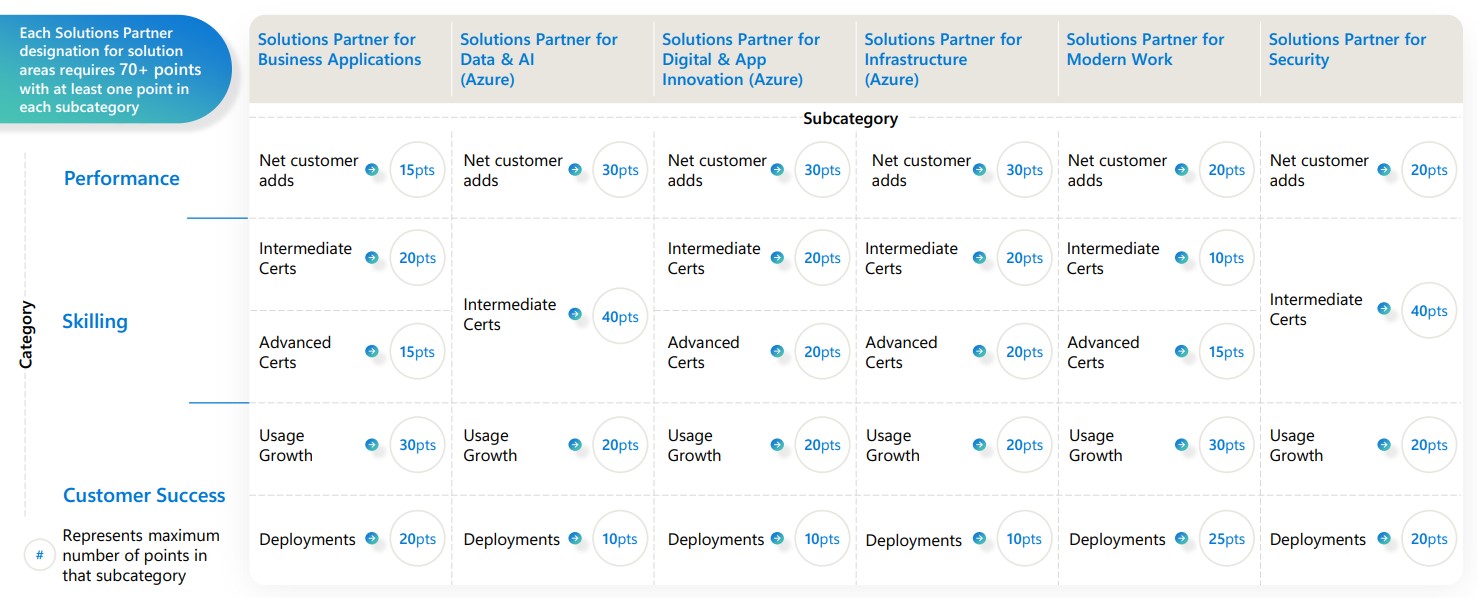Click the Customer Success category label
Screen dimensions: 1477x598
(x=144, y=495)
